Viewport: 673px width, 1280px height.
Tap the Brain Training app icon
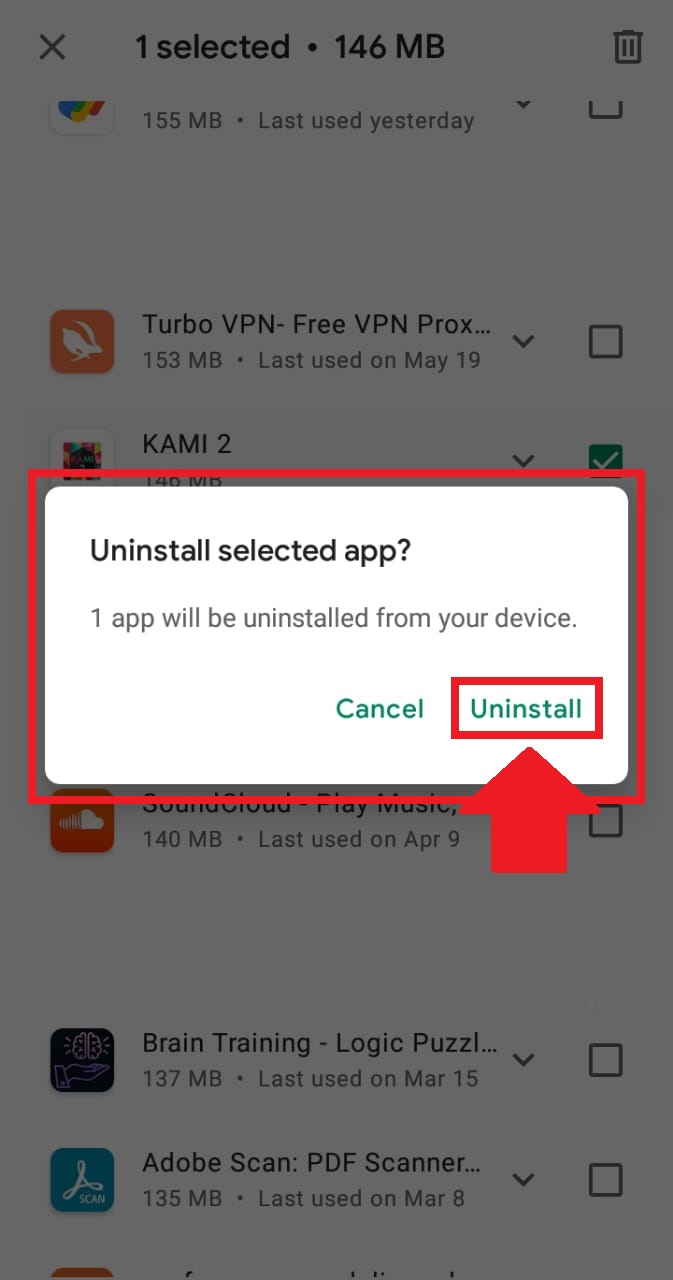click(82, 1059)
